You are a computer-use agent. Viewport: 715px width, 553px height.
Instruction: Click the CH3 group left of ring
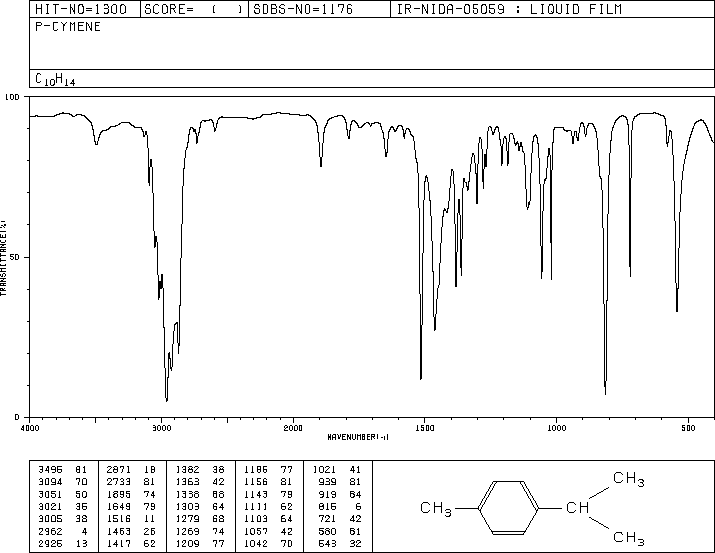pos(436,508)
